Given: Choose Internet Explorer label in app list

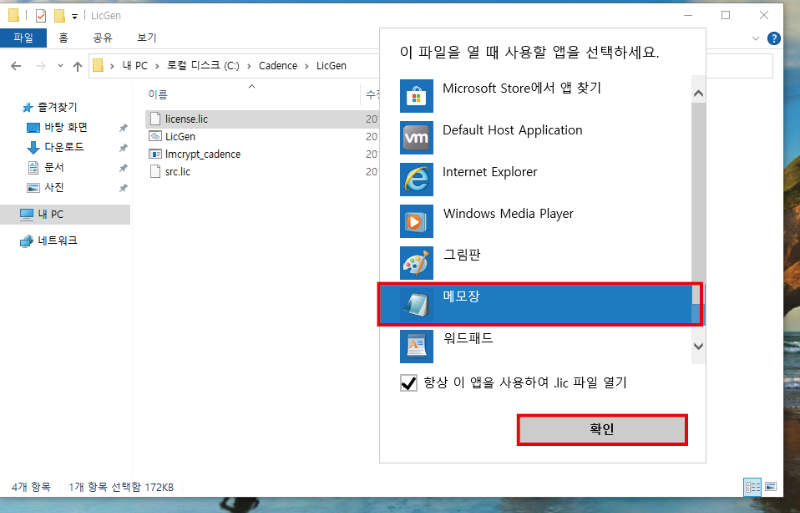Looking at the screenshot, I should pos(490,172).
